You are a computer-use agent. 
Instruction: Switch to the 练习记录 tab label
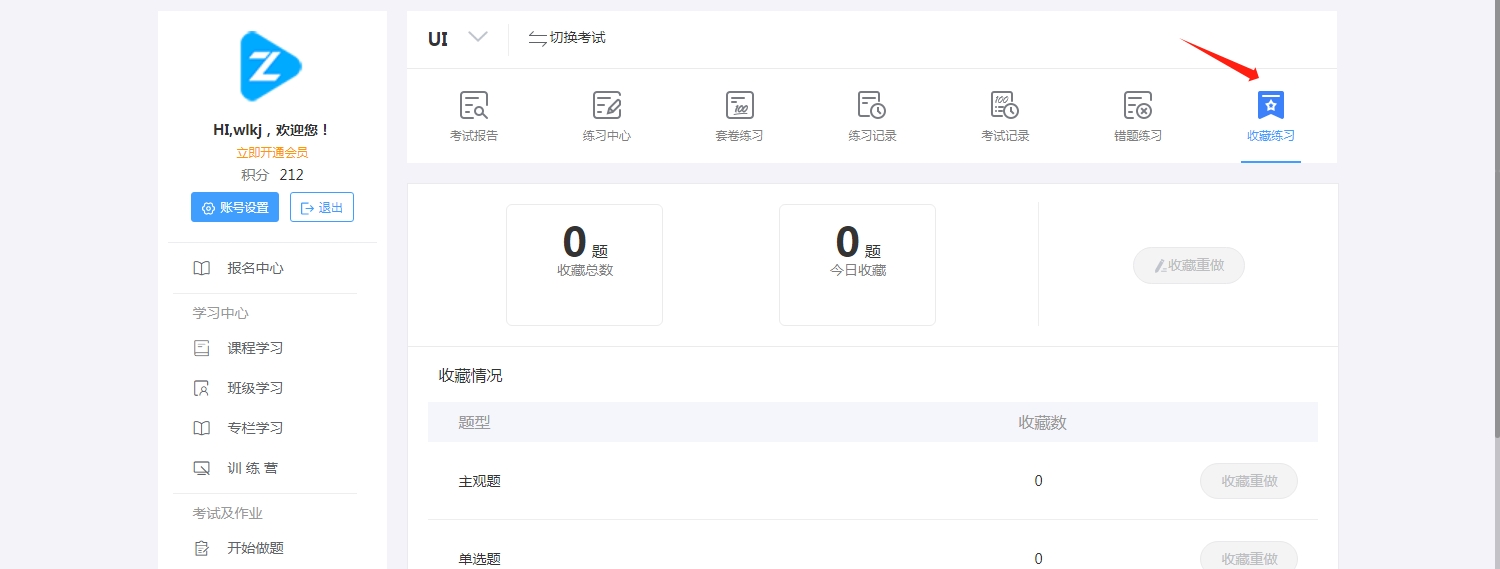point(872,136)
